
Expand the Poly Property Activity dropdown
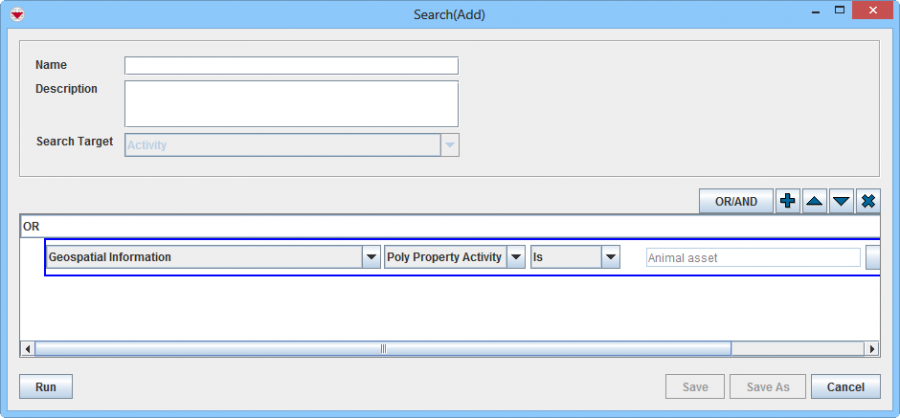pos(516,257)
